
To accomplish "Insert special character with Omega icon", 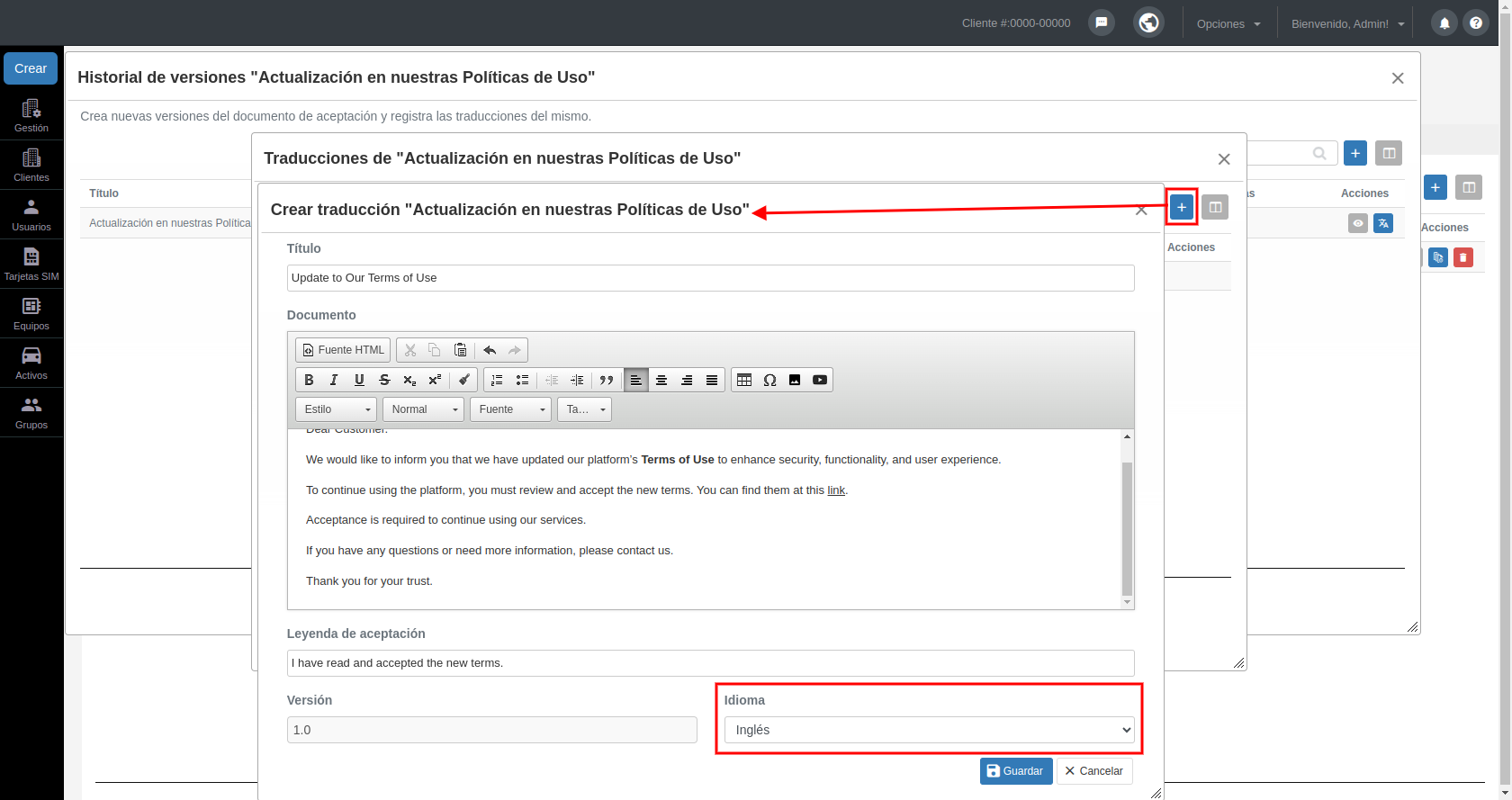I will click(x=769, y=380).
